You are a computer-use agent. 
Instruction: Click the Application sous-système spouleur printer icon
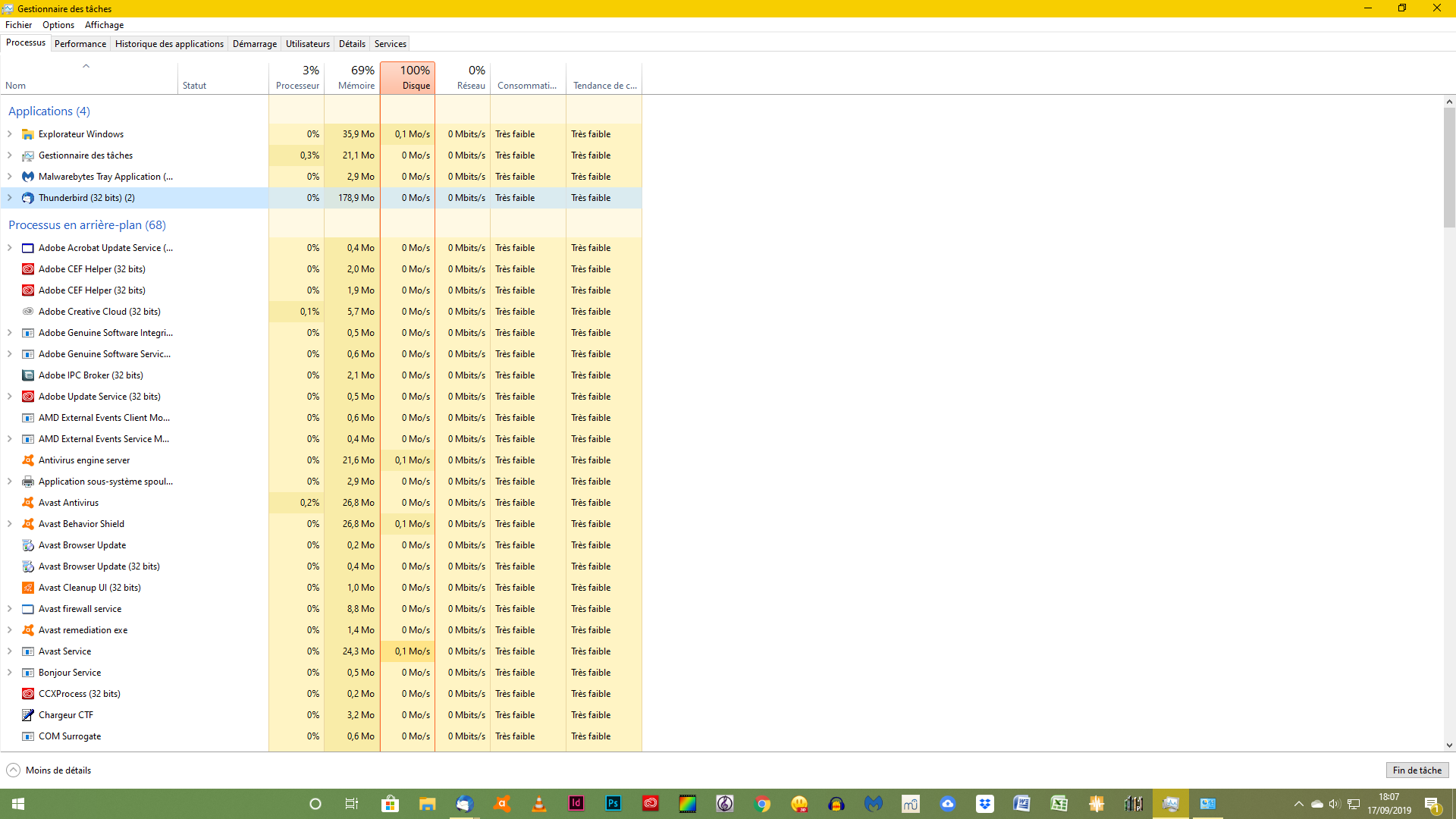coord(28,482)
